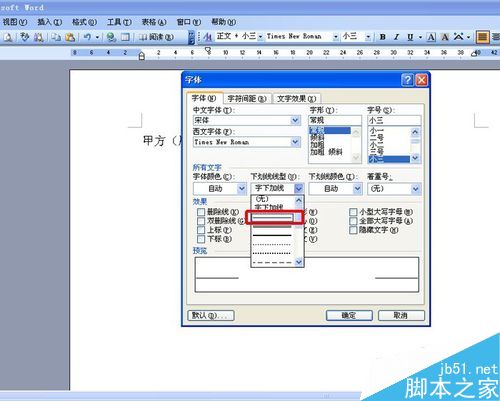500x401 pixels.
Task: Select 倾斜 in the 字形 list
Action: 317,137
